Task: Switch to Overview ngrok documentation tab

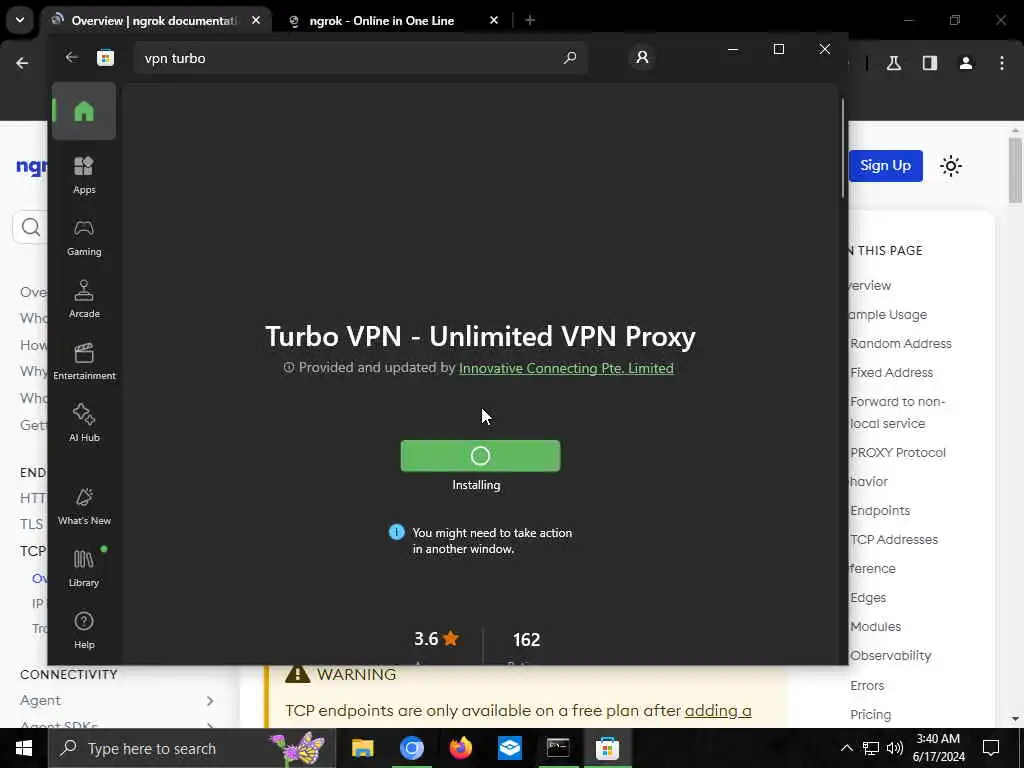Action: (x=154, y=21)
